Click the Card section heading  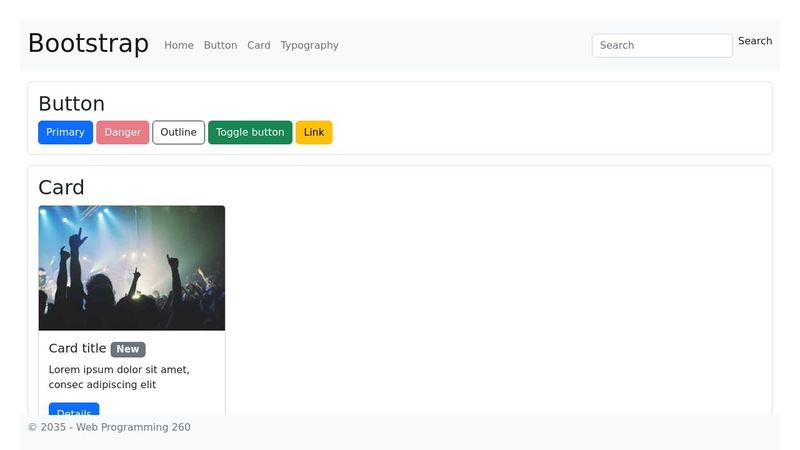61,187
